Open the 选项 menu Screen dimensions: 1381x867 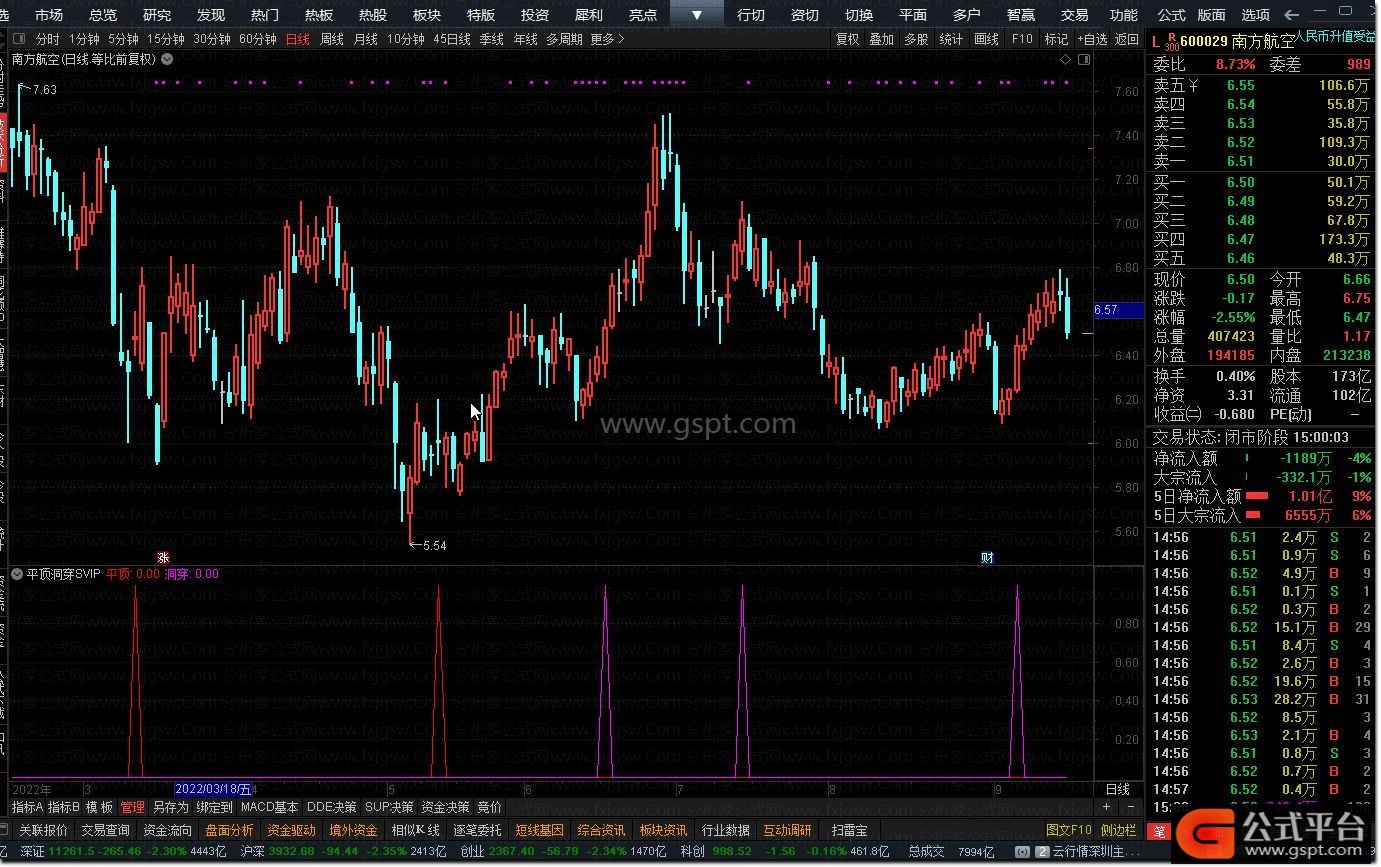[x=1255, y=15]
